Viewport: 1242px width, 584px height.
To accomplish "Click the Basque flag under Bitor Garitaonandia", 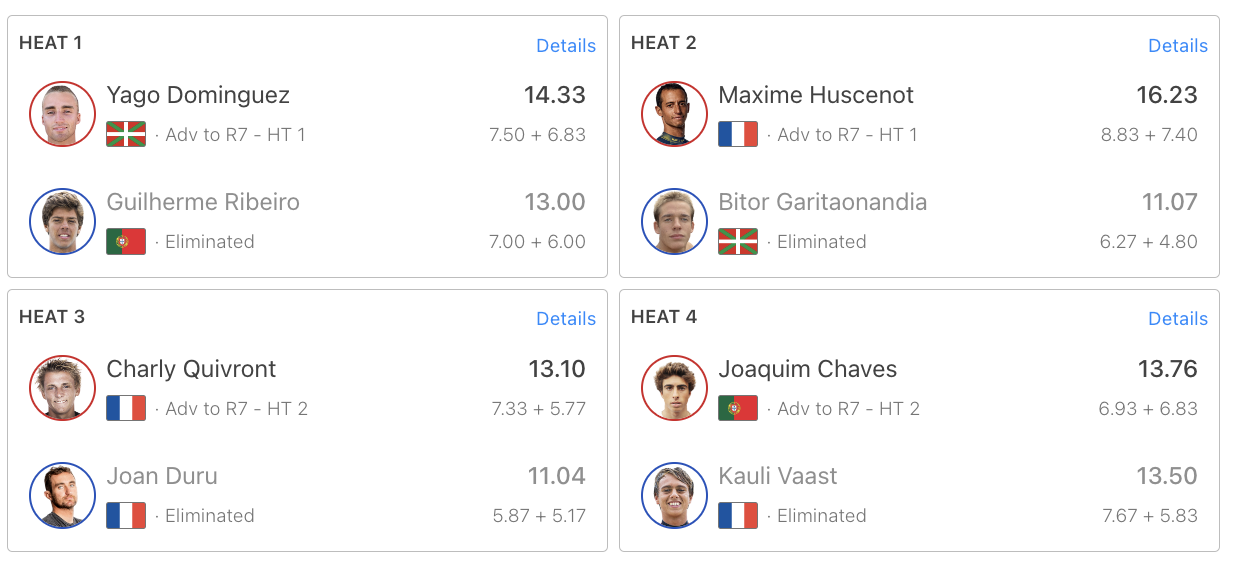I will point(738,241).
